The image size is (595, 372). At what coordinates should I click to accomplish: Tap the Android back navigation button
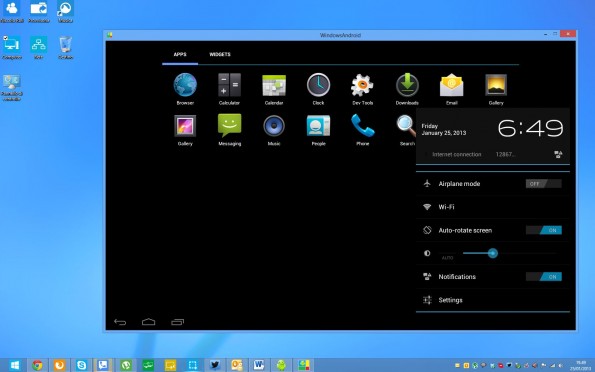[x=120, y=322]
